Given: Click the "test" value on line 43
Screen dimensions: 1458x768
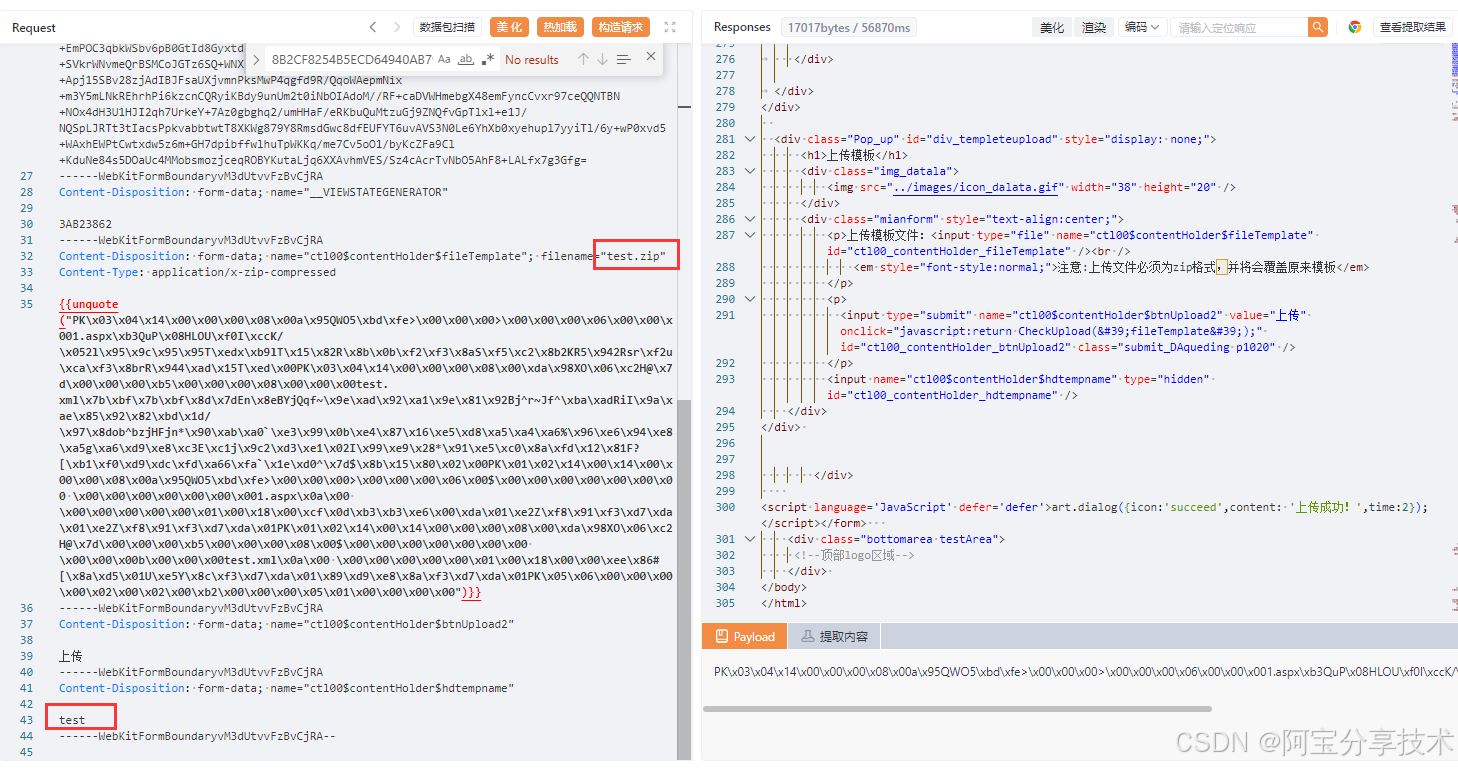Looking at the screenshot, I should point(72,720).
